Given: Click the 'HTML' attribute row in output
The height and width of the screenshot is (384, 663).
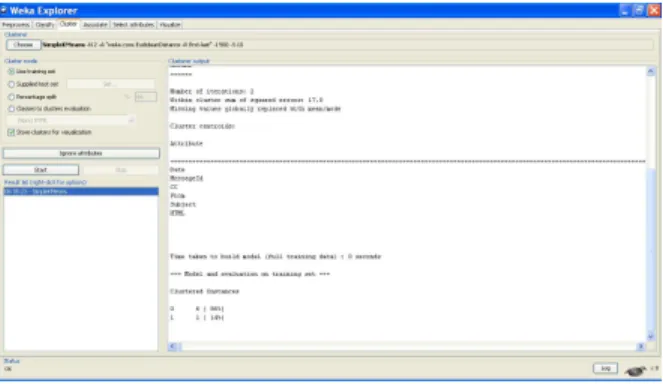Looking at the screenshot, I should click(178, 213).
